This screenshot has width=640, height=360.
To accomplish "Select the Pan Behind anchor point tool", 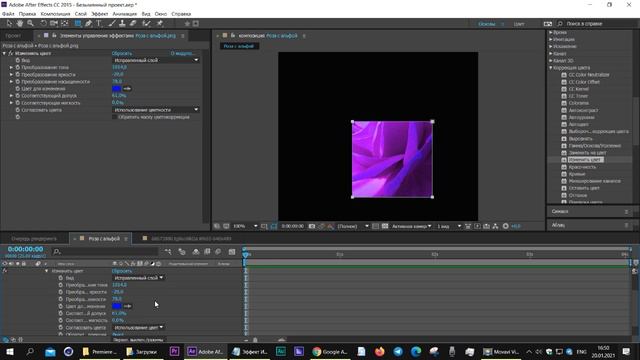I will (64, 24).
